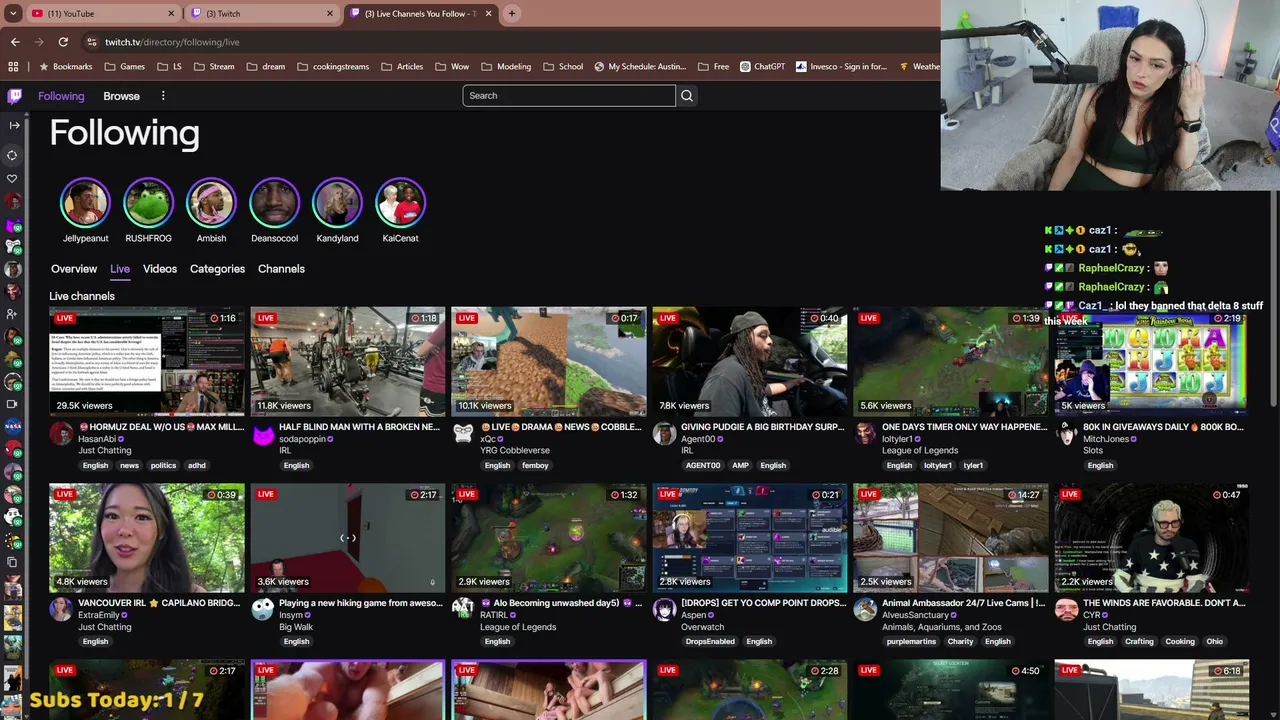The width and height of the screenshot is (1280, 720).
Task: Open a new browser tab
Action: click(512, 13)
